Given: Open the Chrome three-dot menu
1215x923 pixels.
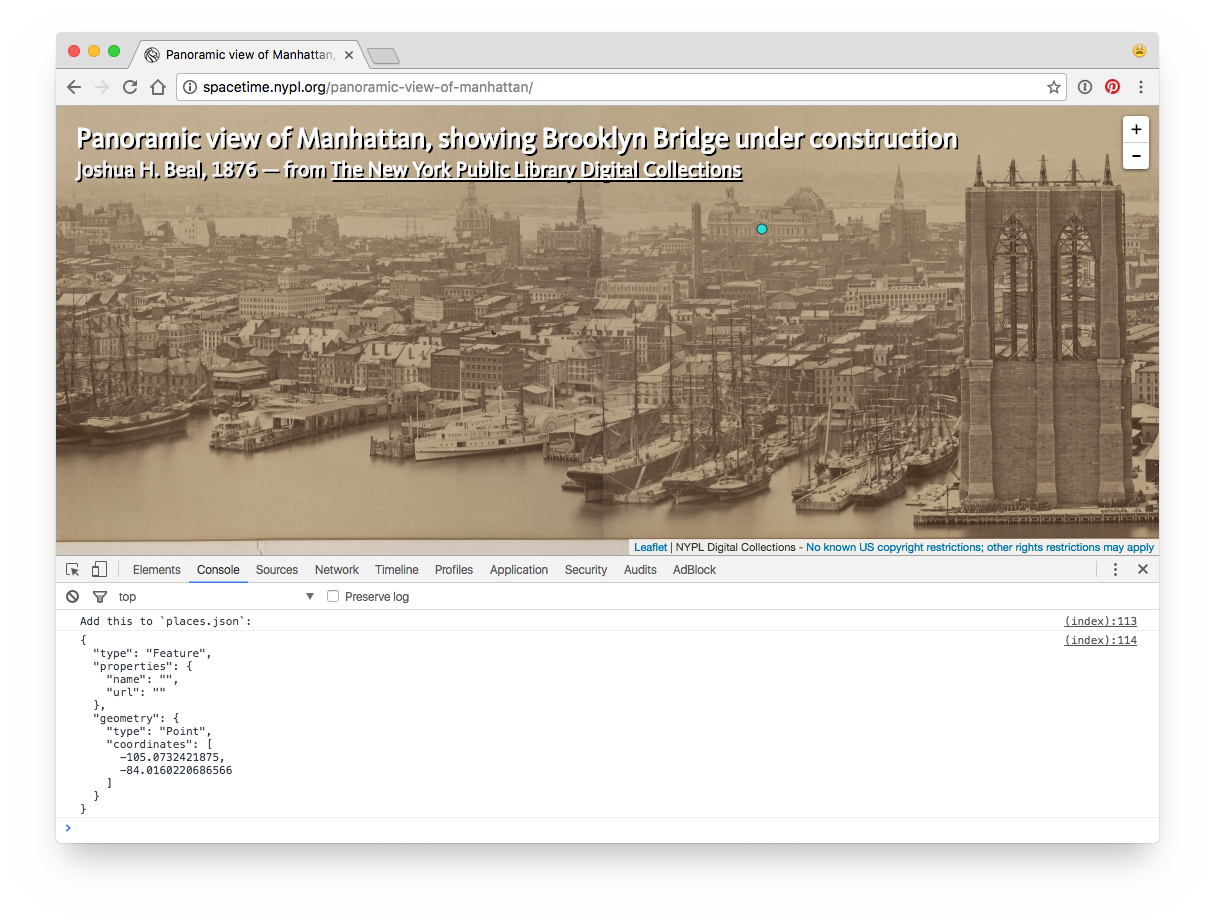Looking at the screenshot, I should 1140,87.
